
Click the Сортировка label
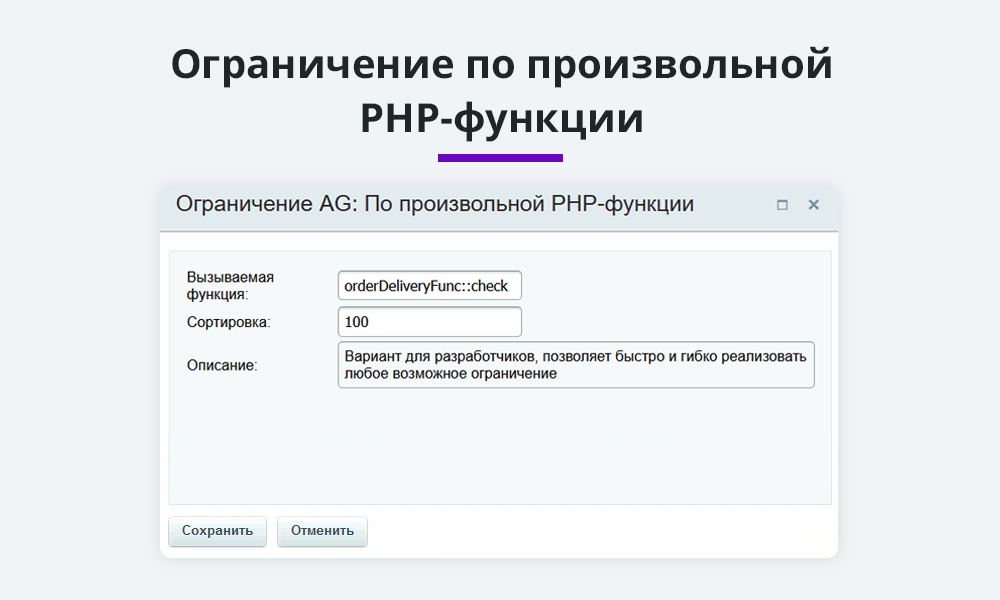click(229, 322)
